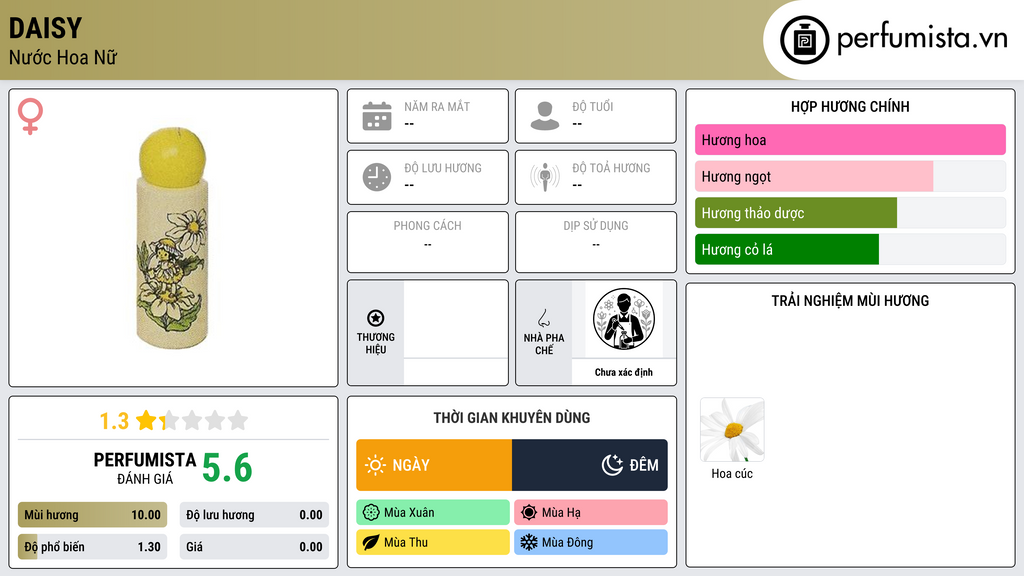Viewport: 1024px width, 576px height.
Task: Click the Nước Hoa Nữ subtitle
Action: tap(63, 57)
